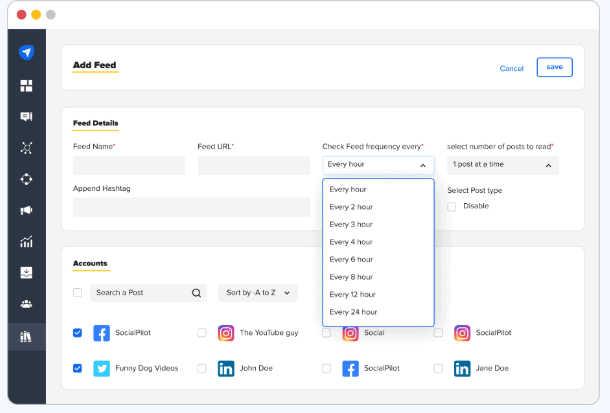Screen dimensions: 610x413
Task: Click the SocialPilot paper plane logo
Action: click(x=26, y=53)
